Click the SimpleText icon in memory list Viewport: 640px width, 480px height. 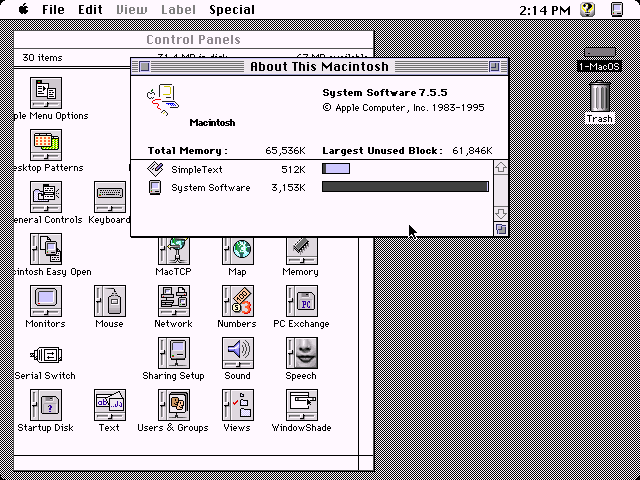coord(155,169)
